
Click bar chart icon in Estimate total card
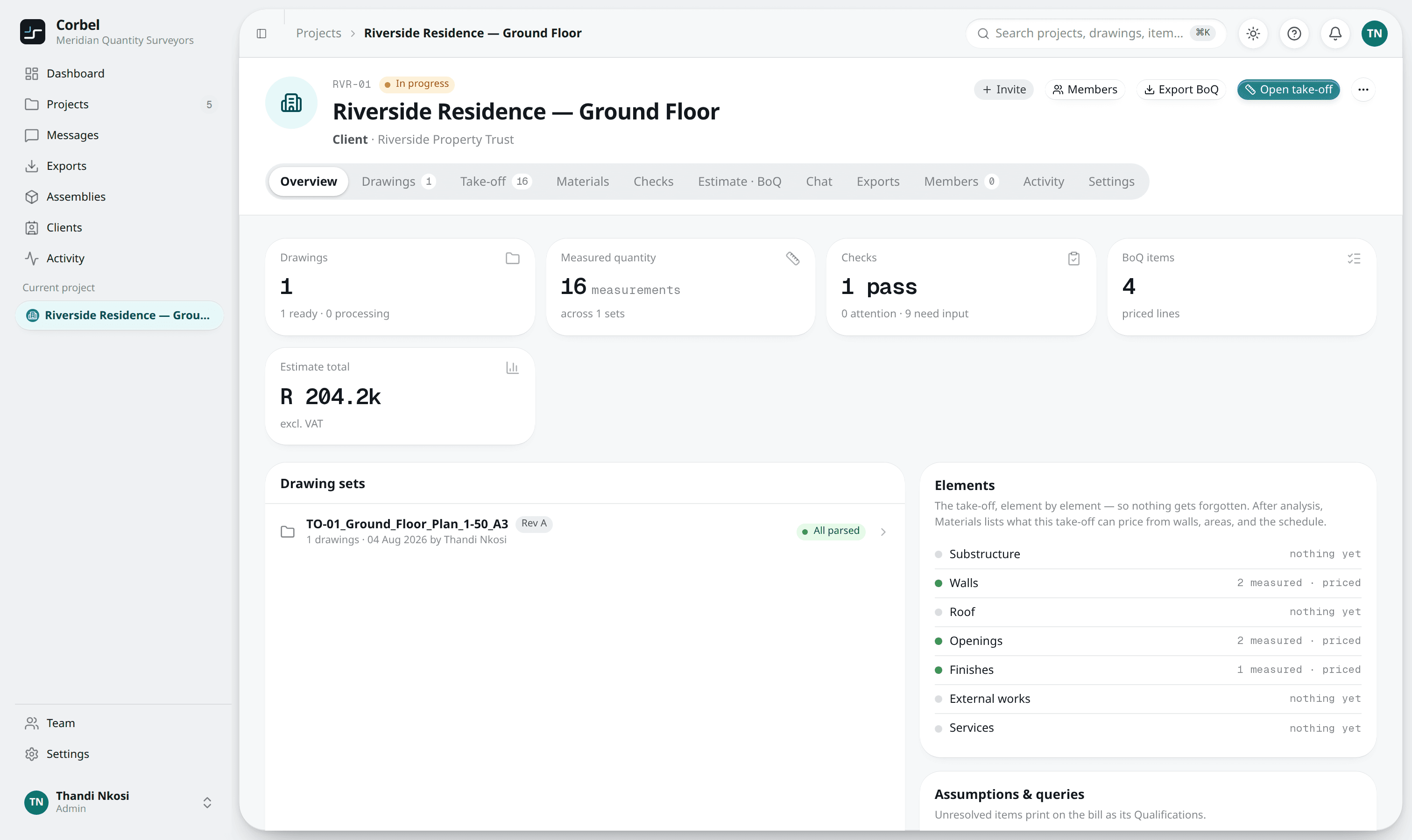pyautogui.click(x=512, y=367)
